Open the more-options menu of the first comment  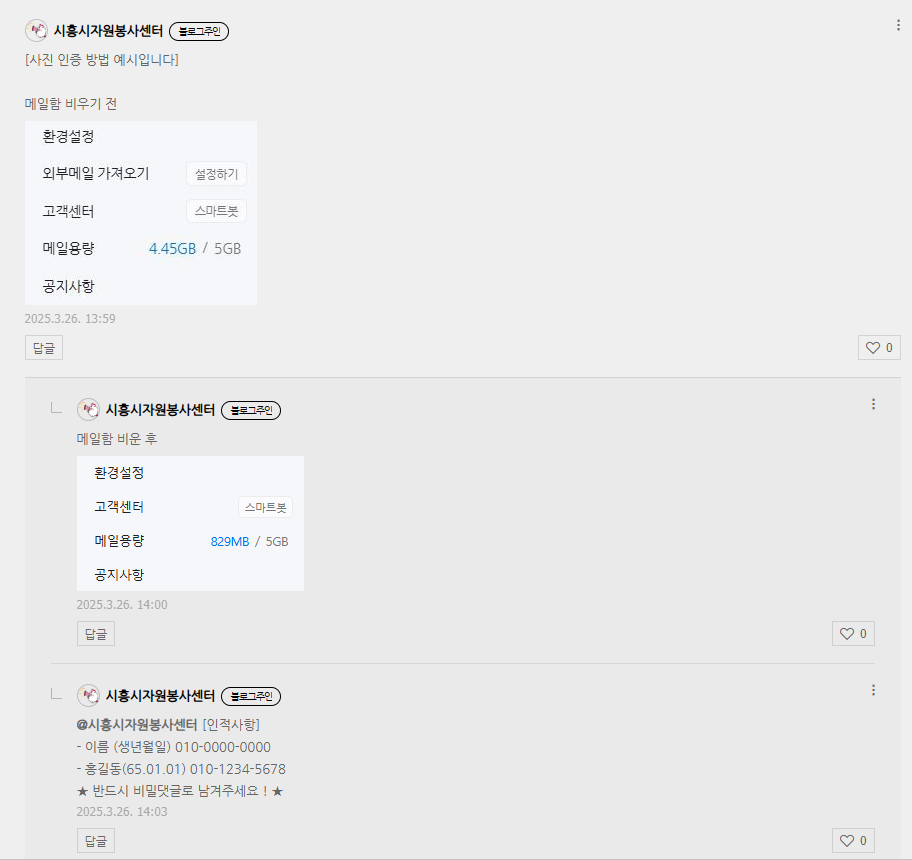click(x=898, y=25)
